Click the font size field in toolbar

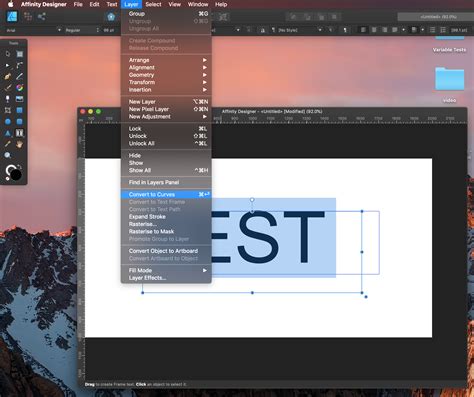(x=109, y=30)
